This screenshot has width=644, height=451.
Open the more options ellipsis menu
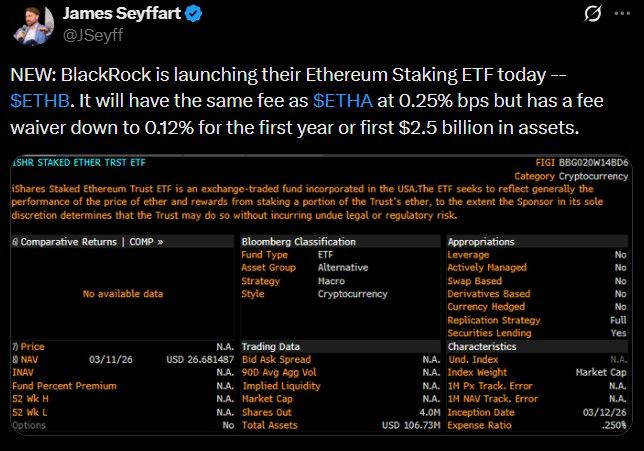coord(623,16)
